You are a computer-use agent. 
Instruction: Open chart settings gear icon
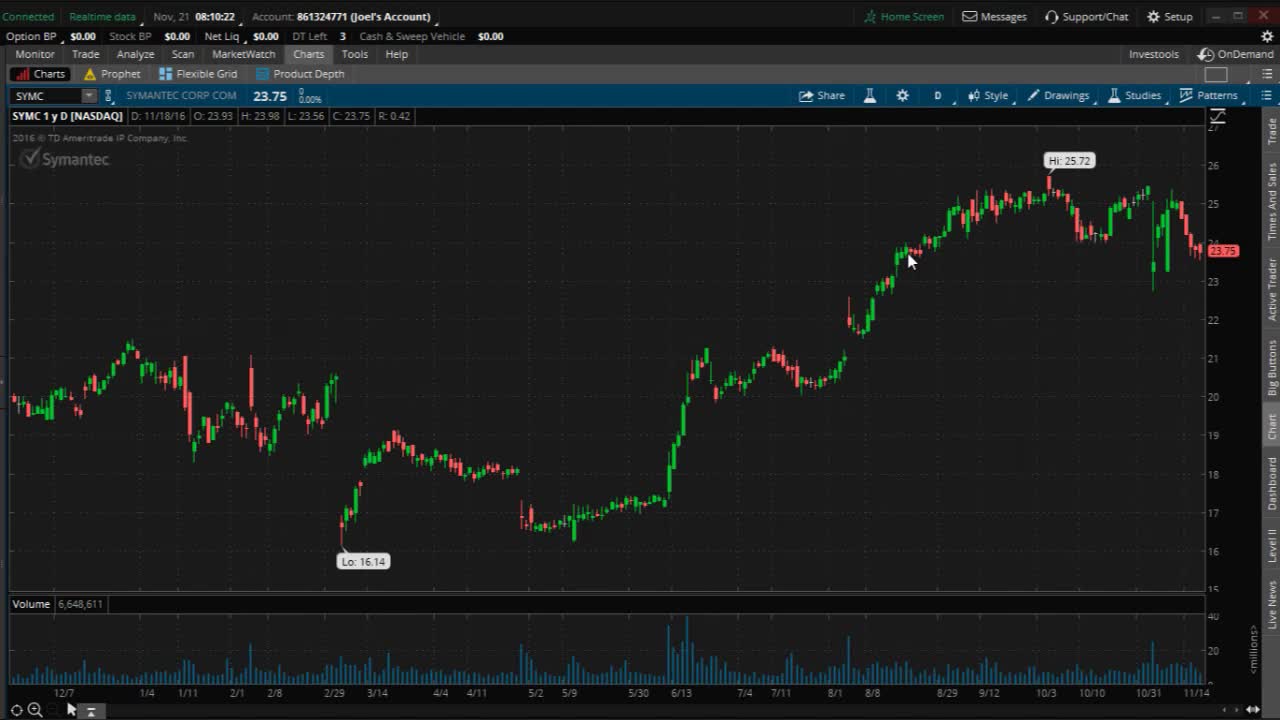click(x=903, y=96)
